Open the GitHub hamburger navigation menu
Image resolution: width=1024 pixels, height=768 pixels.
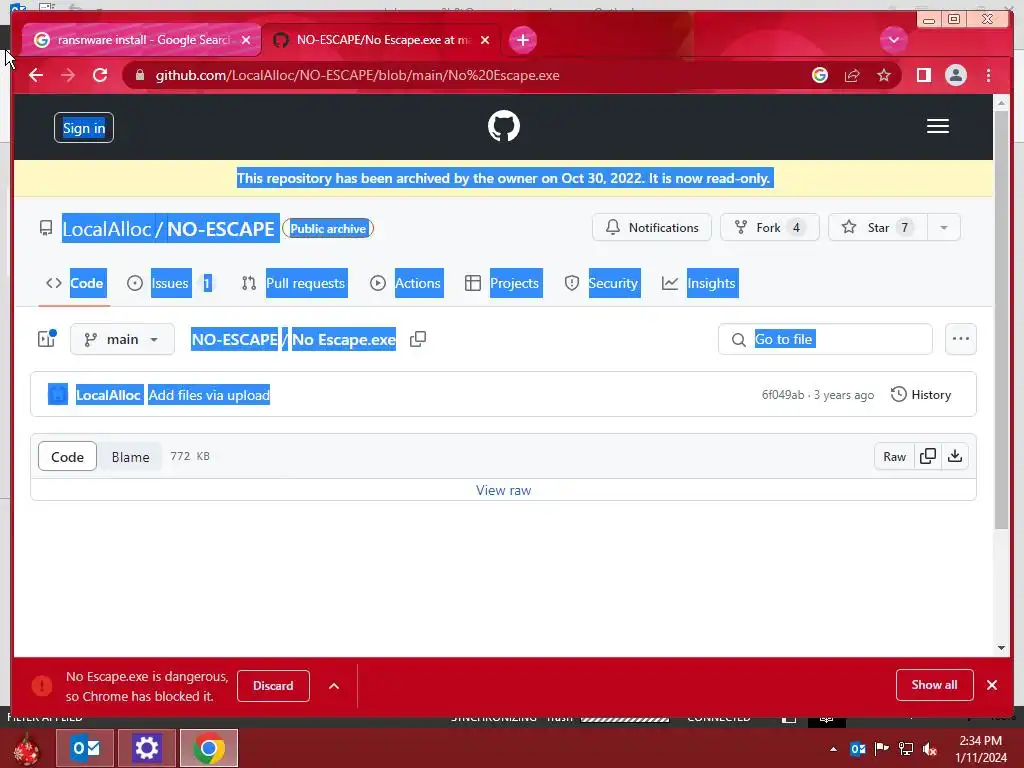[x=937, y=126]
